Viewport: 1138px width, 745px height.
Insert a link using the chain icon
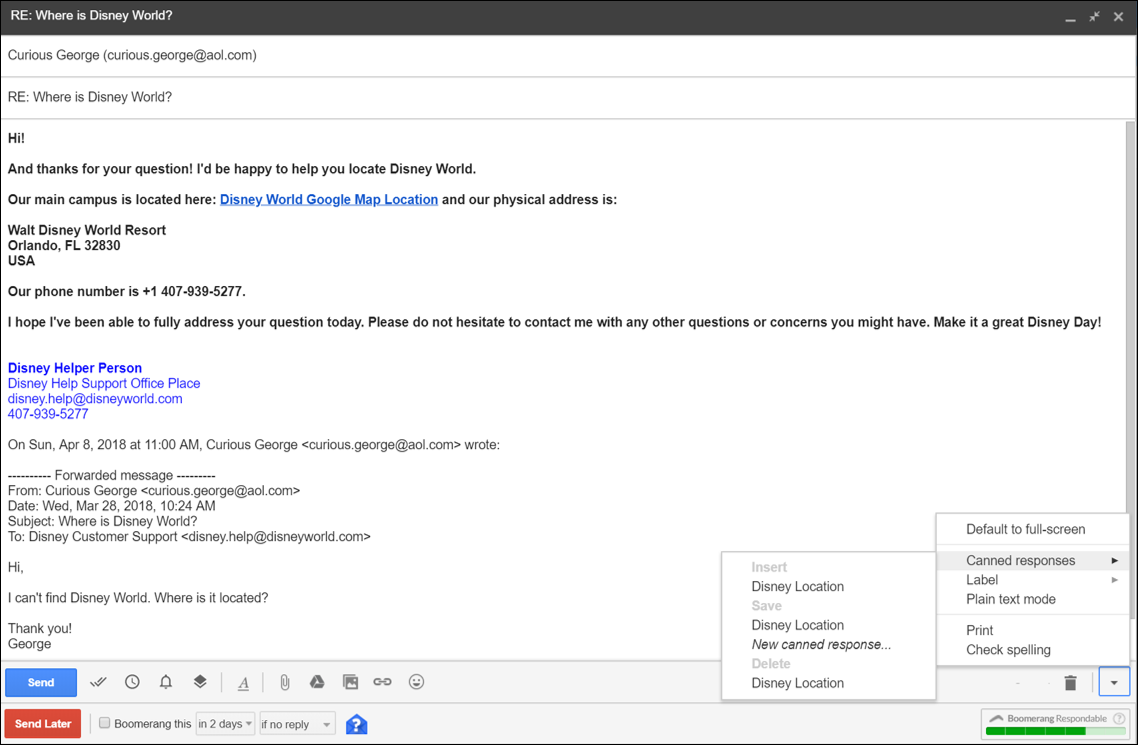382,682
